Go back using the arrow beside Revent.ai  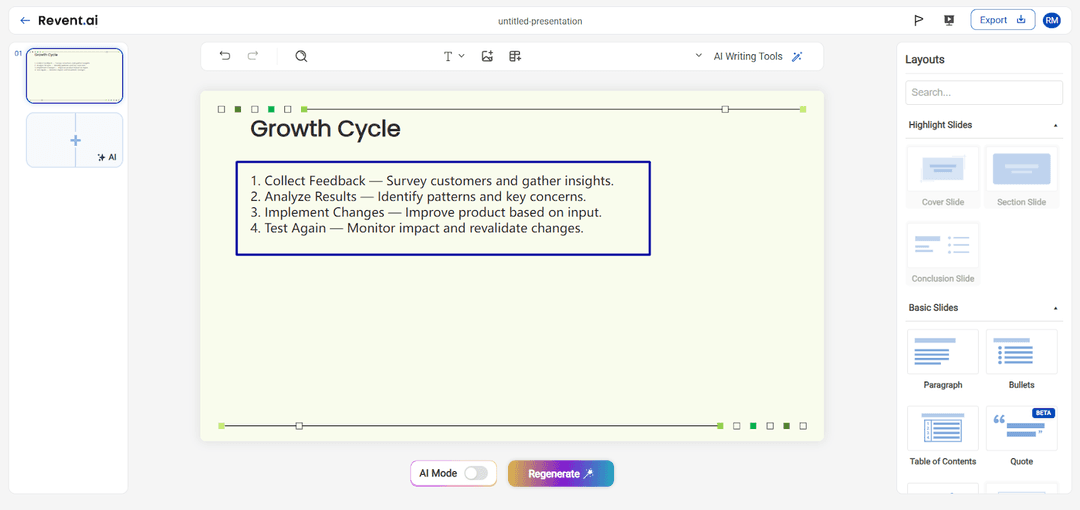point(25,21)
